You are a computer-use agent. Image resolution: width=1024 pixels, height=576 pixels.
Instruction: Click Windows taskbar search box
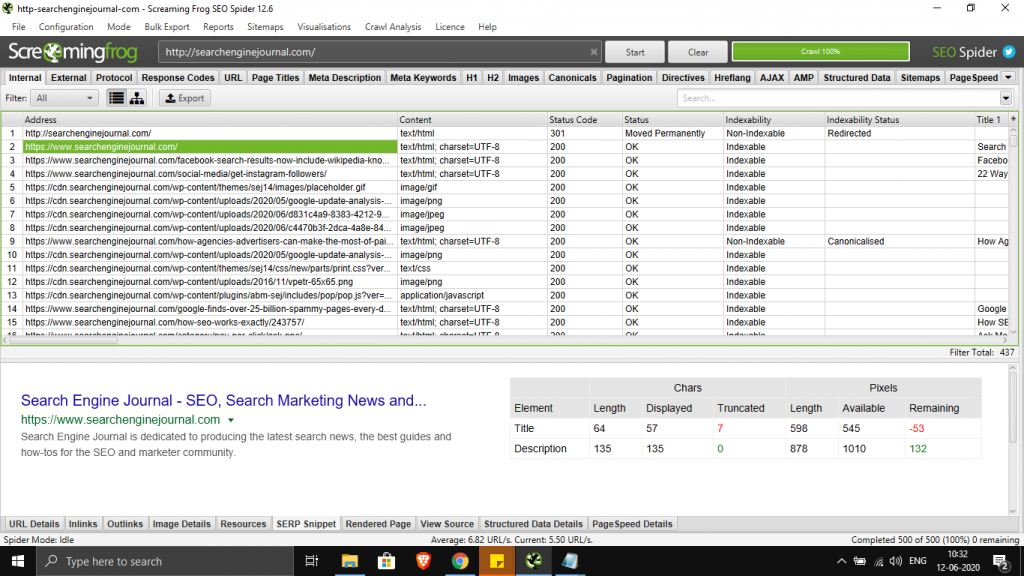(165, 561)
